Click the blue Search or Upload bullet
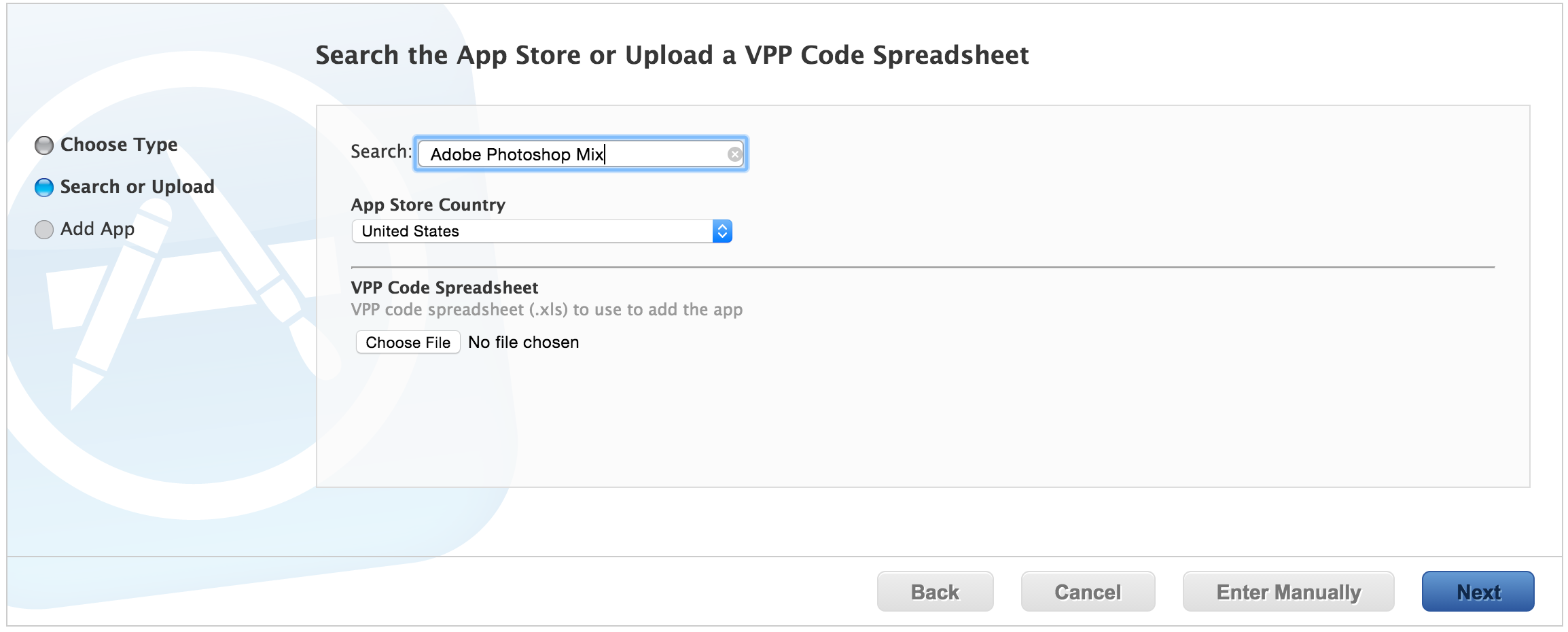The width and height of the screenshot is (1568, 632). (x=44, y=188)
